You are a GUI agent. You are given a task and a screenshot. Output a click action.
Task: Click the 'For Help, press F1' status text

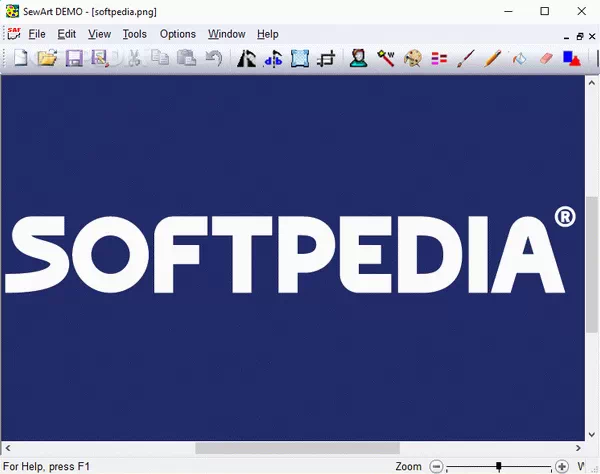point(46,467)
